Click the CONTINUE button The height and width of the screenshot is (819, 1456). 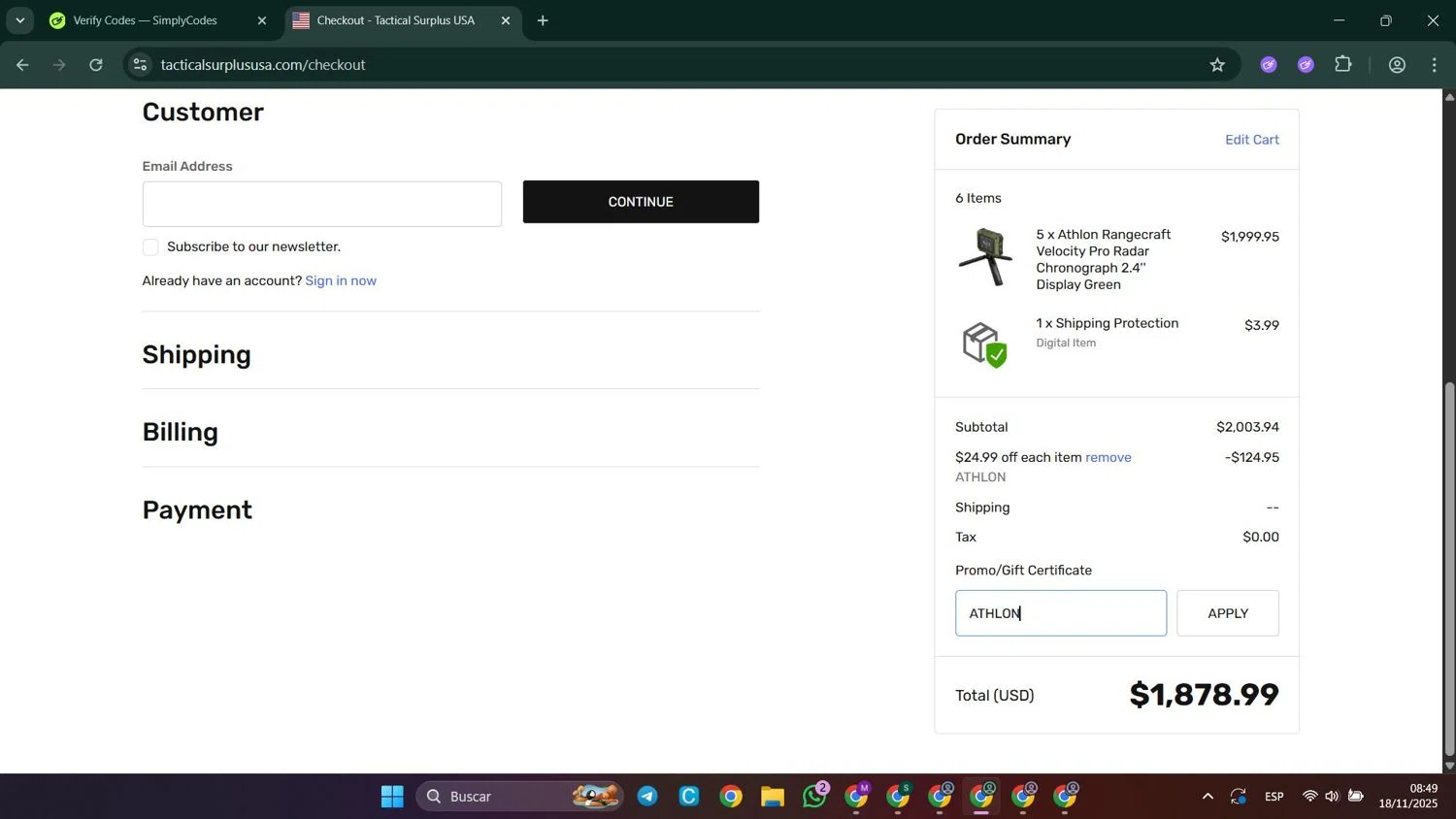pyautogui.click(x=641, y=202)
